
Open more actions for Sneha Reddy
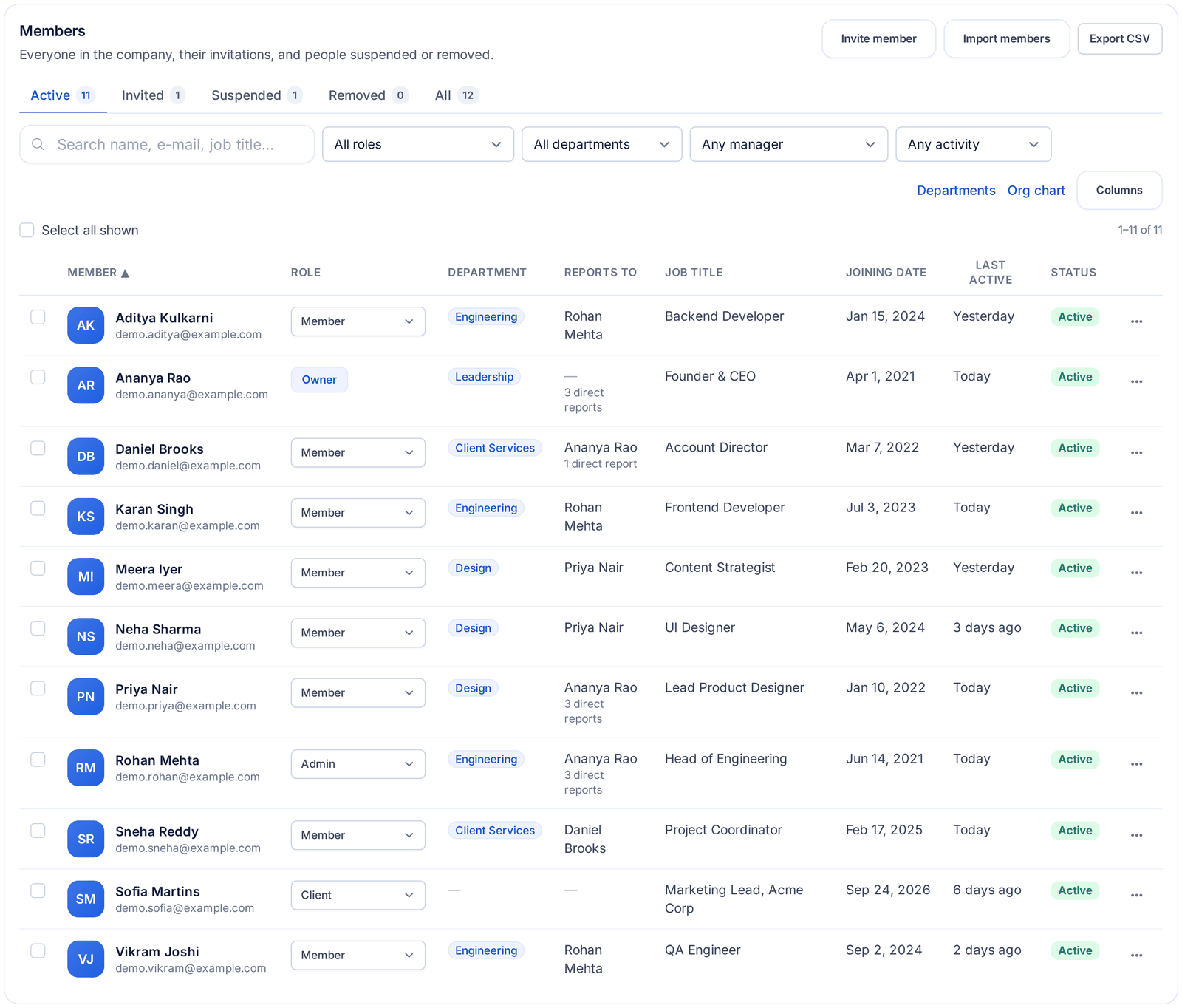point(1136,835)
